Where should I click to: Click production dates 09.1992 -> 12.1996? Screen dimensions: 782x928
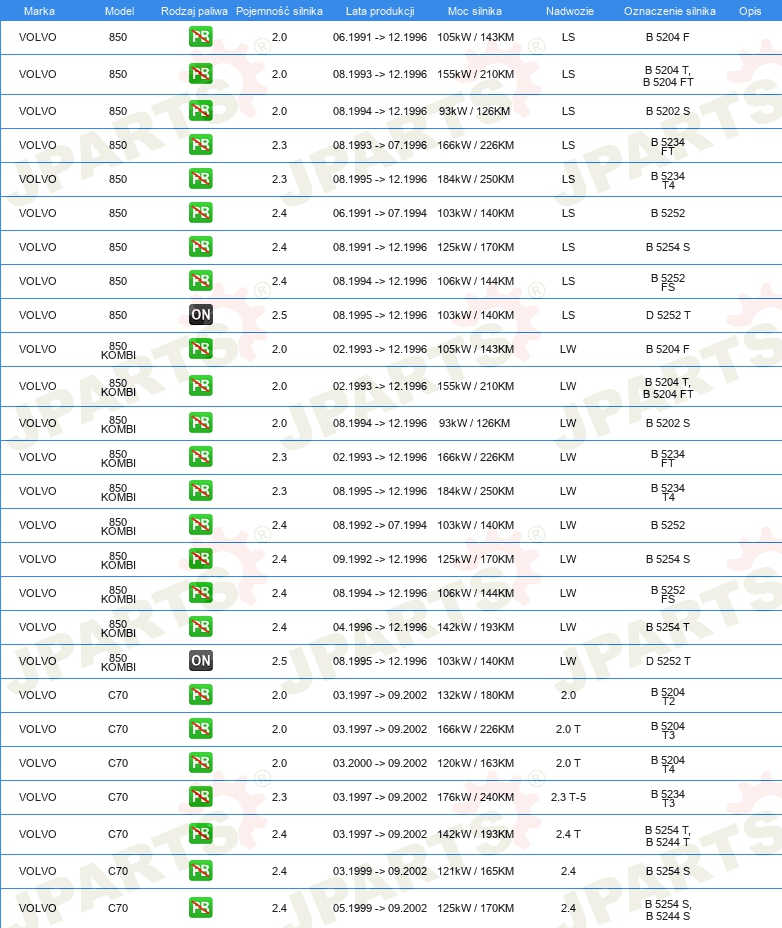point(379,559)
